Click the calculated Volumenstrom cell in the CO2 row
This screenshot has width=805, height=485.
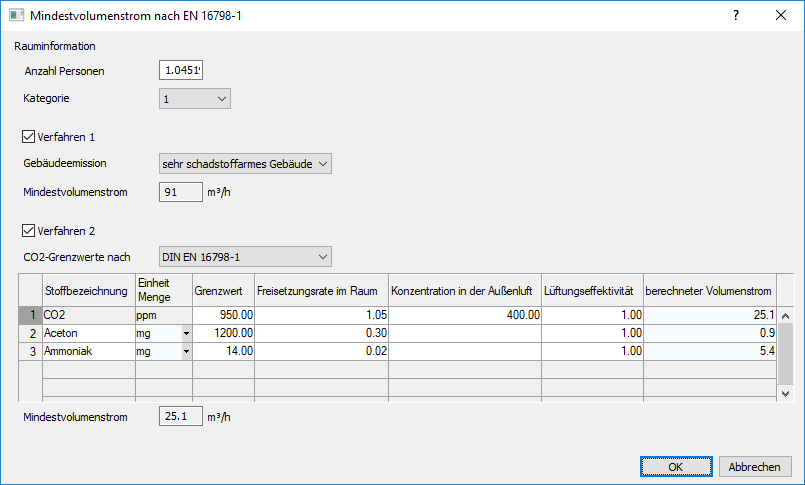[x=710, y=316]
